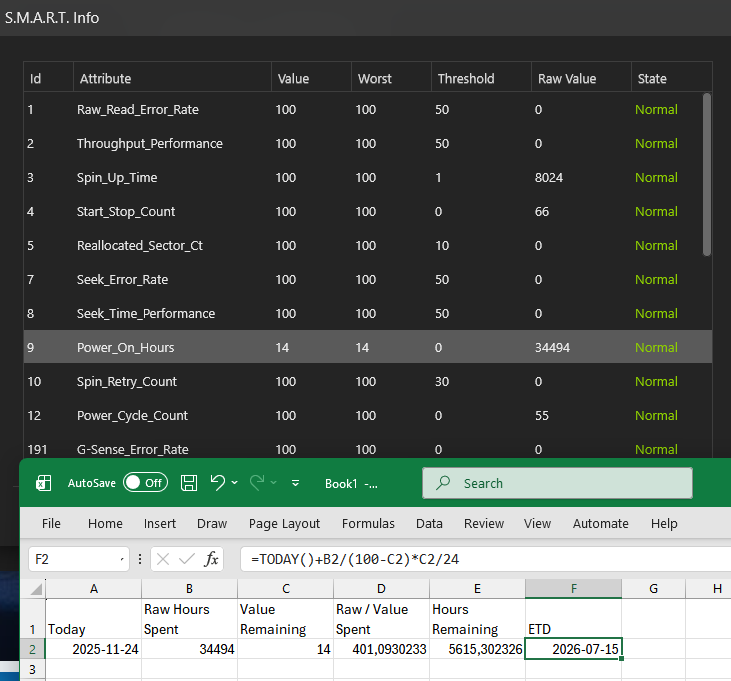Screen dimensions: 731x681
Task: Select column C header
Action: point(286,589)
